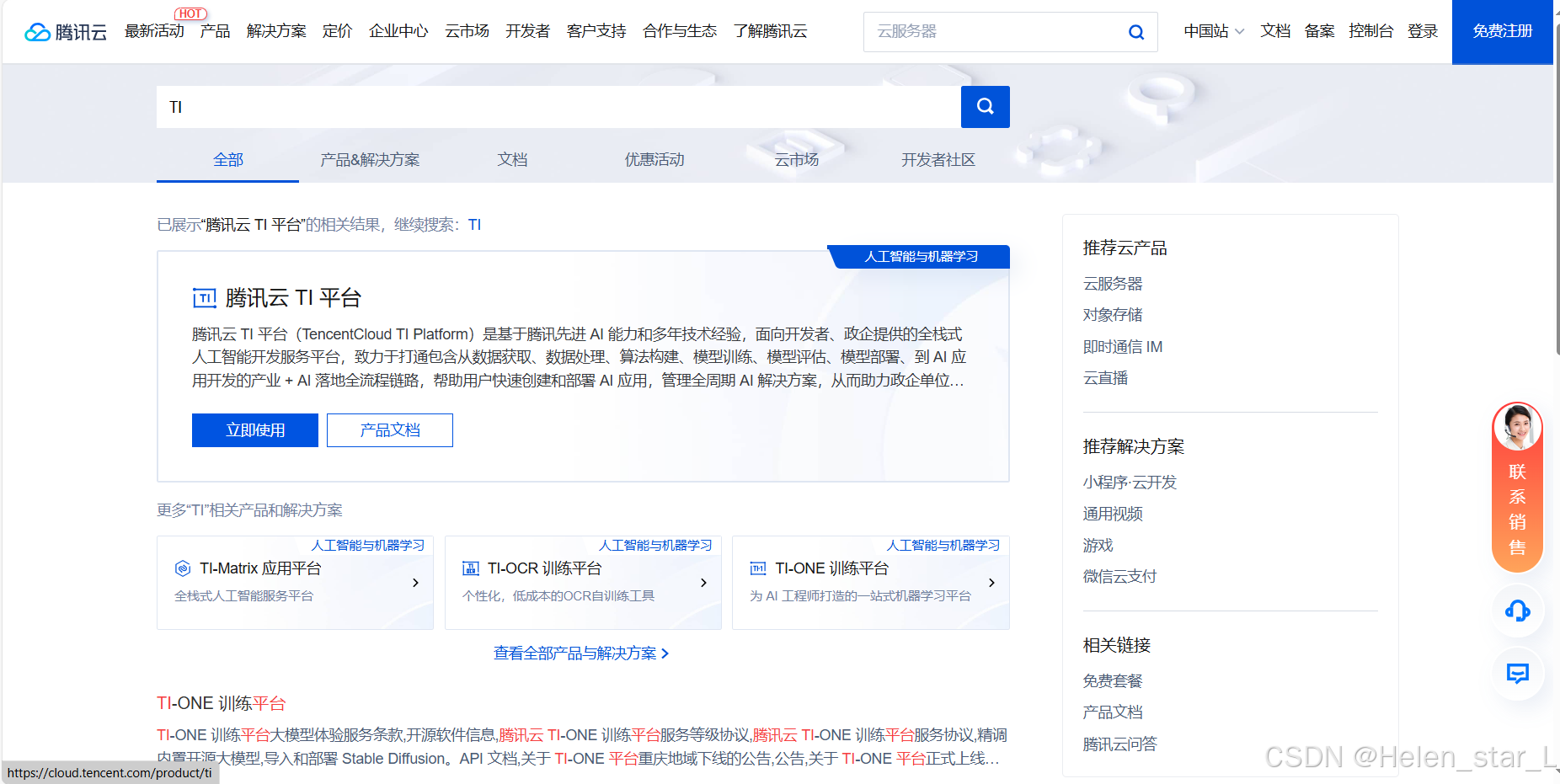Open 备案 in the header
Image resolution: width=1560 pixels, height=784 pixels.
point(1319,31)
